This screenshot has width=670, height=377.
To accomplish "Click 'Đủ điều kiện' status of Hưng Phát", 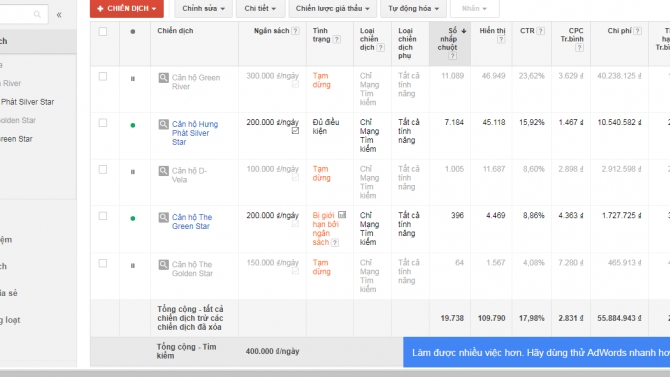I will (326, 127).
